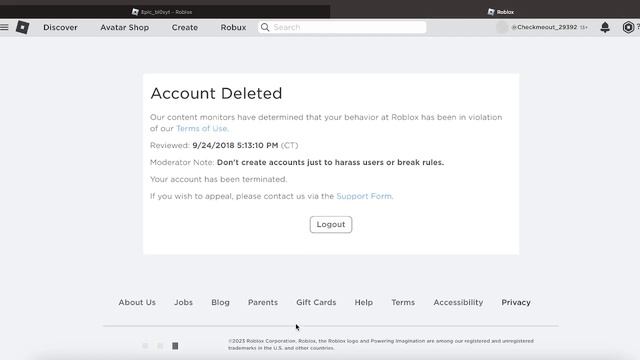This screenshot has height=360, width=640.
Task: Click the search magnifier icon
Action: [265, 27]
